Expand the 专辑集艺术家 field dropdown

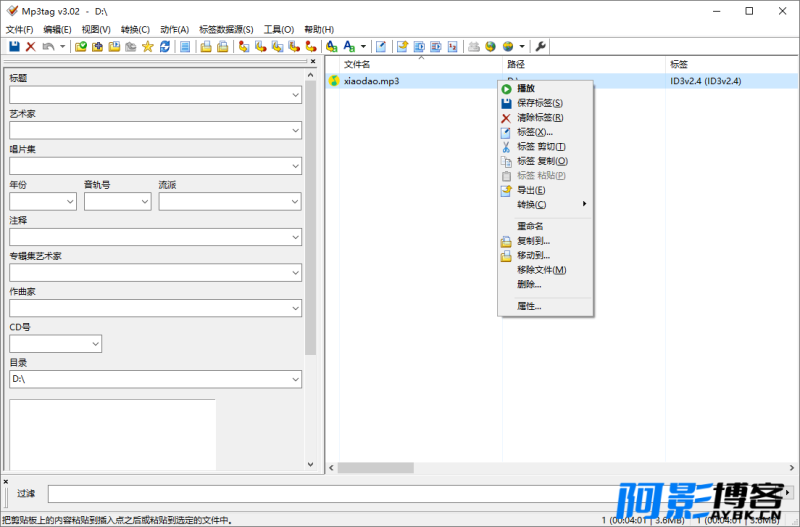[x=295, y=273]
